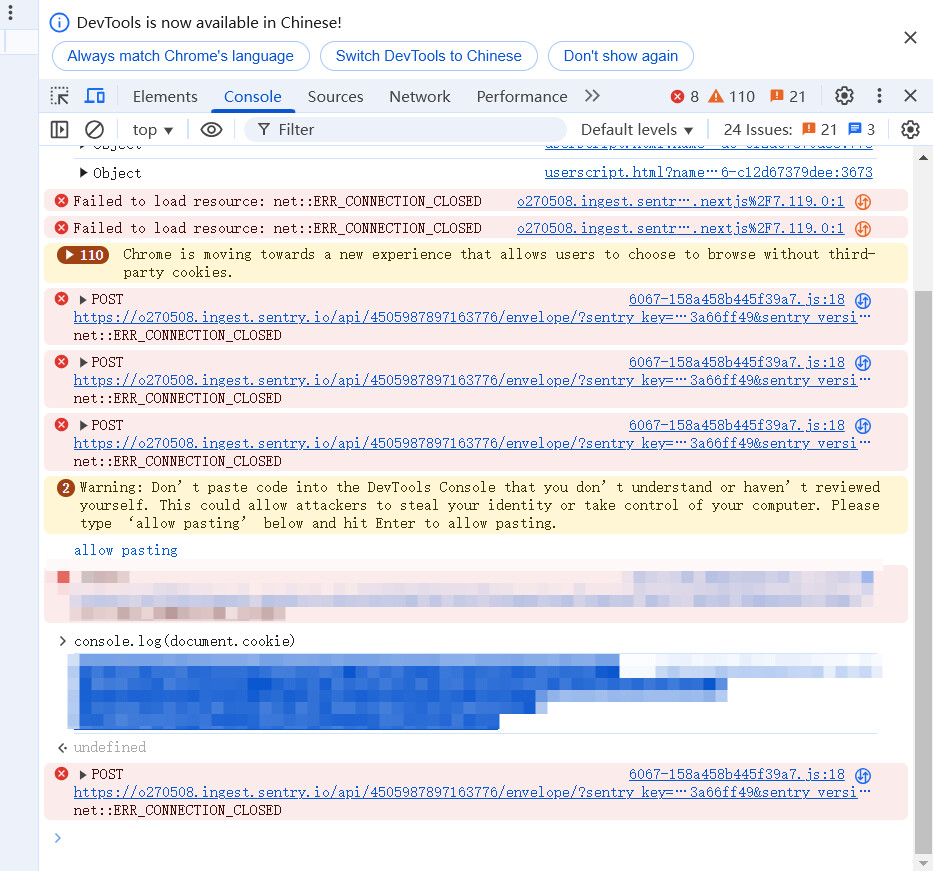This screenshot has width=933, height=871.
Task: Click the Don't show again button
Action: point(620,56)
